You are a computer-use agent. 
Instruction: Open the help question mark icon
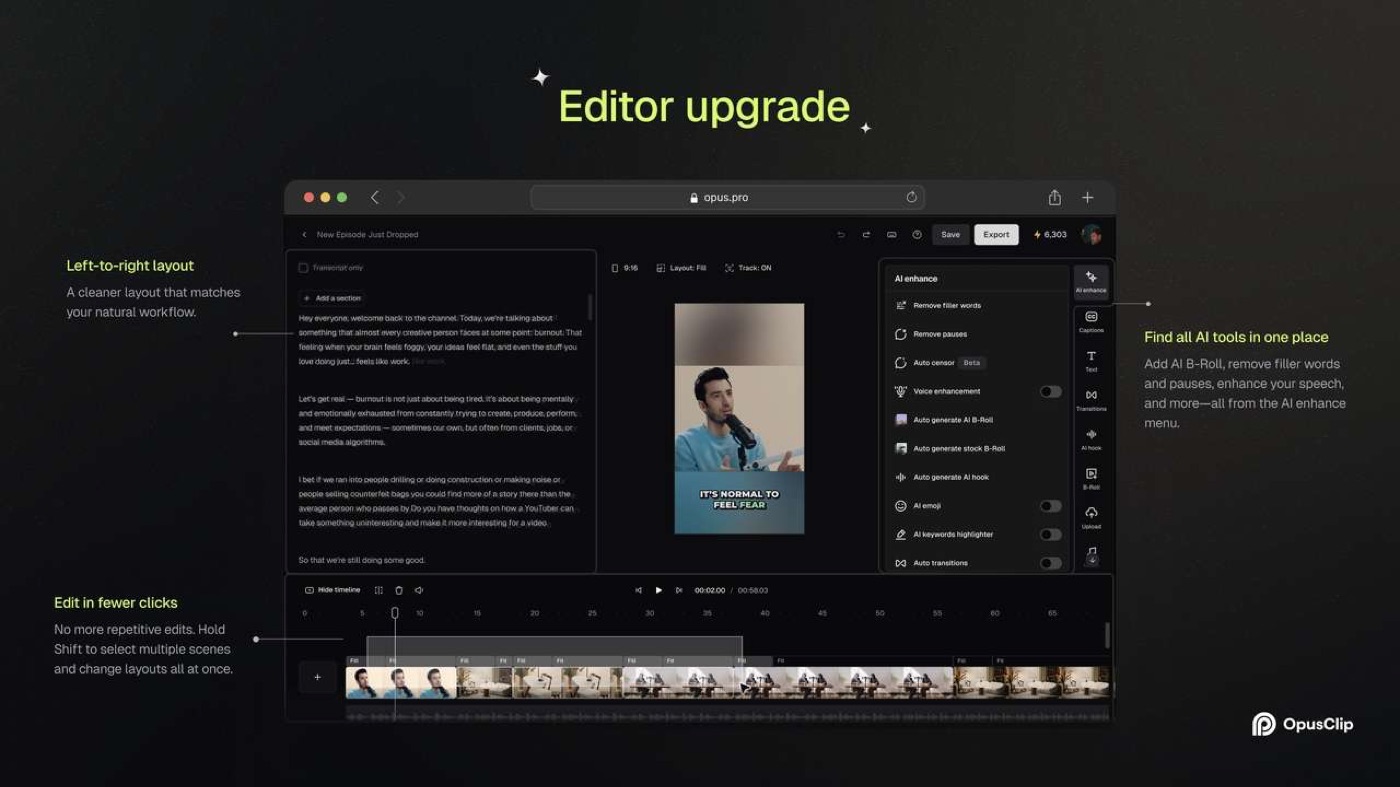click(917, 235)
